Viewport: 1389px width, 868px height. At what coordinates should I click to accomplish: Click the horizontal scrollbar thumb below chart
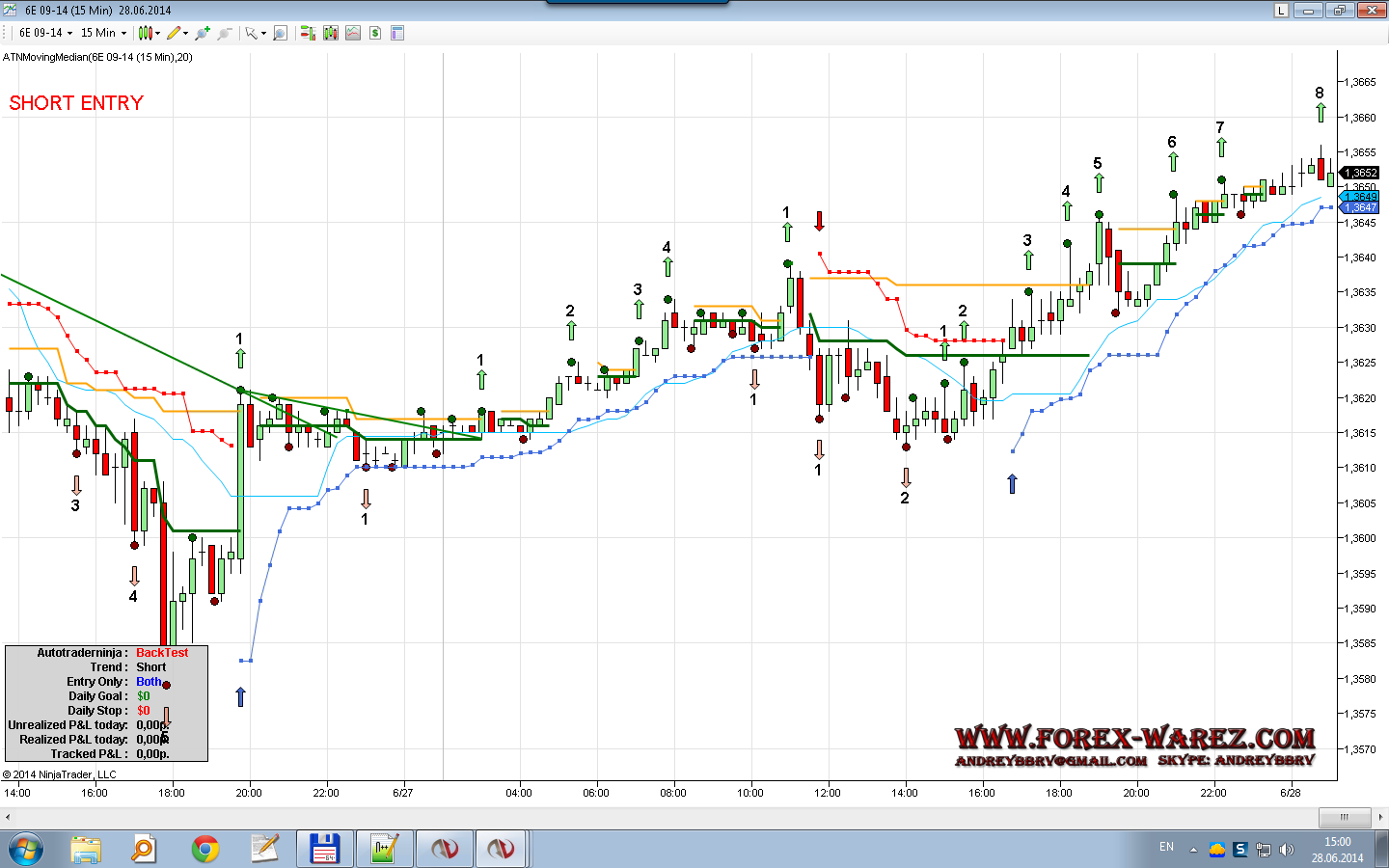[x=1344, y=817]
